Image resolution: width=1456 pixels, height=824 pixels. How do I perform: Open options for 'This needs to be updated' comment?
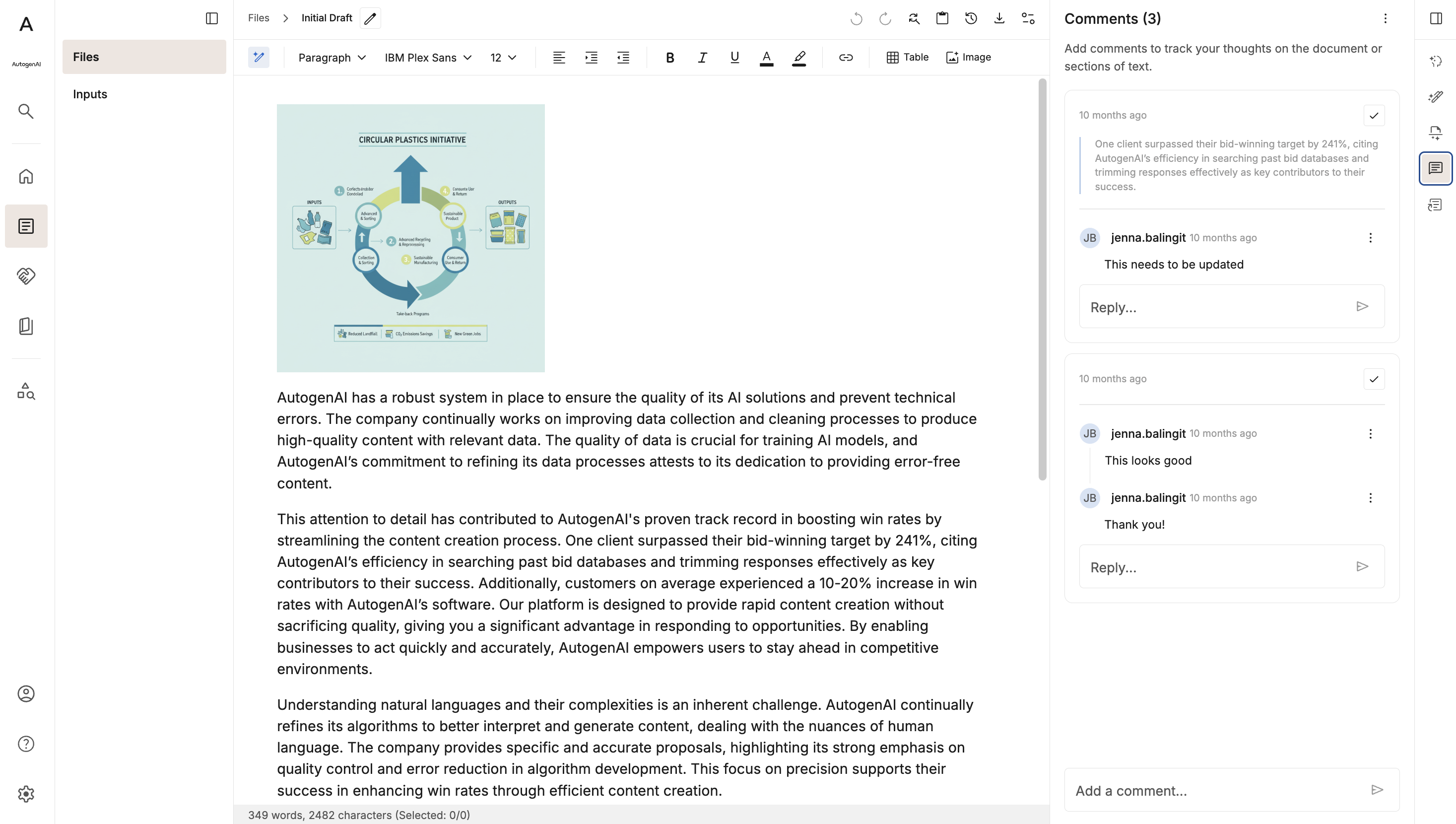pyautogui.click(x=1371, y=238)
